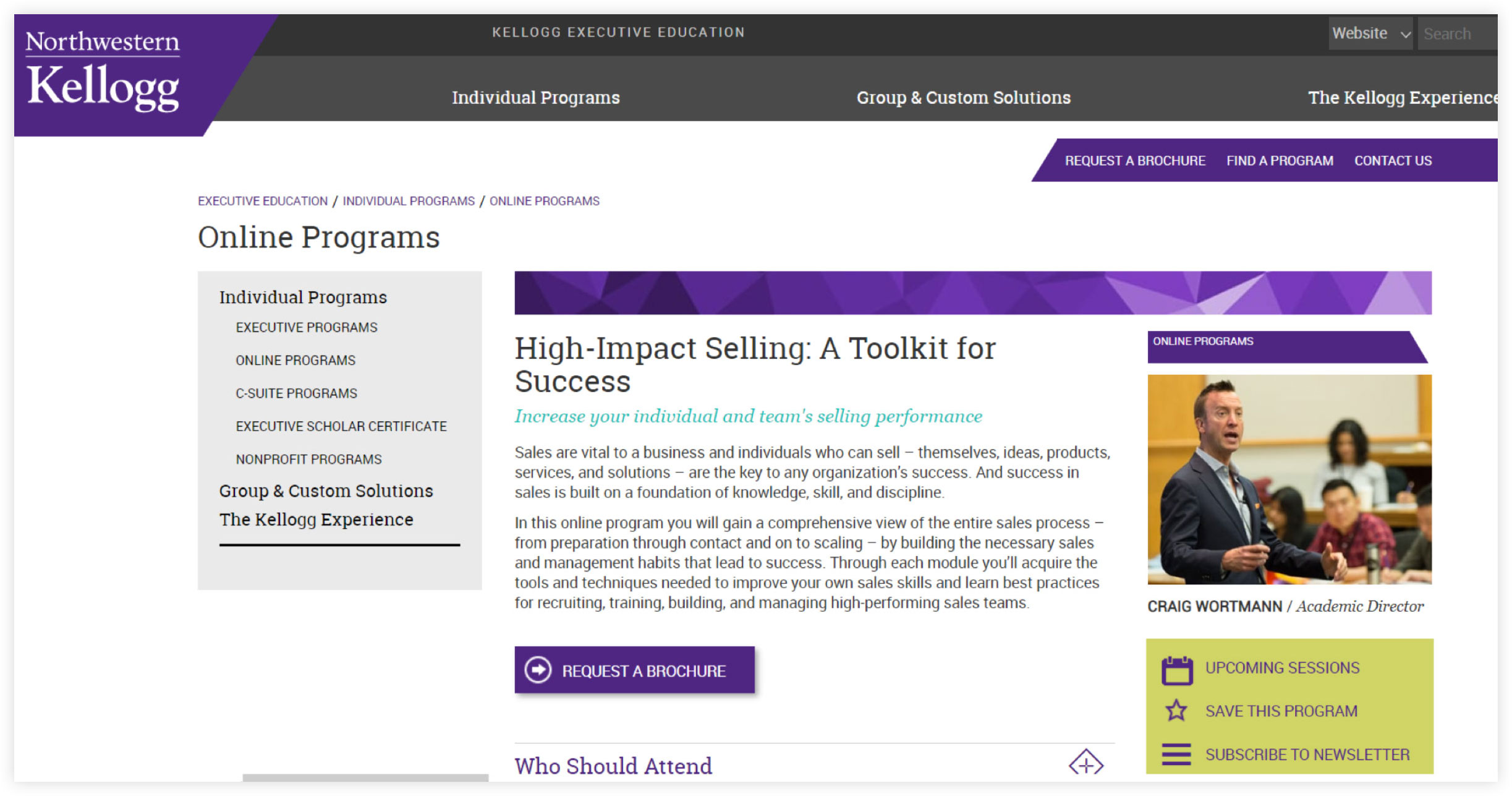
Task: Select C-Suite Programs in the sidebar
Action: 296,393
